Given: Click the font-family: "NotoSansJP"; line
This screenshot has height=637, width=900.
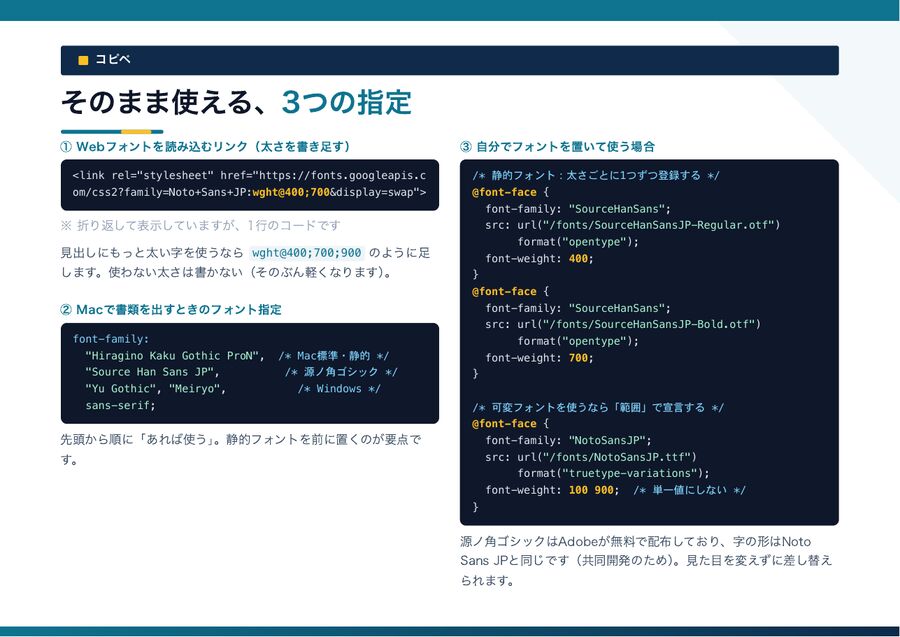Looking at the screenshot, I should coord(568,440).
